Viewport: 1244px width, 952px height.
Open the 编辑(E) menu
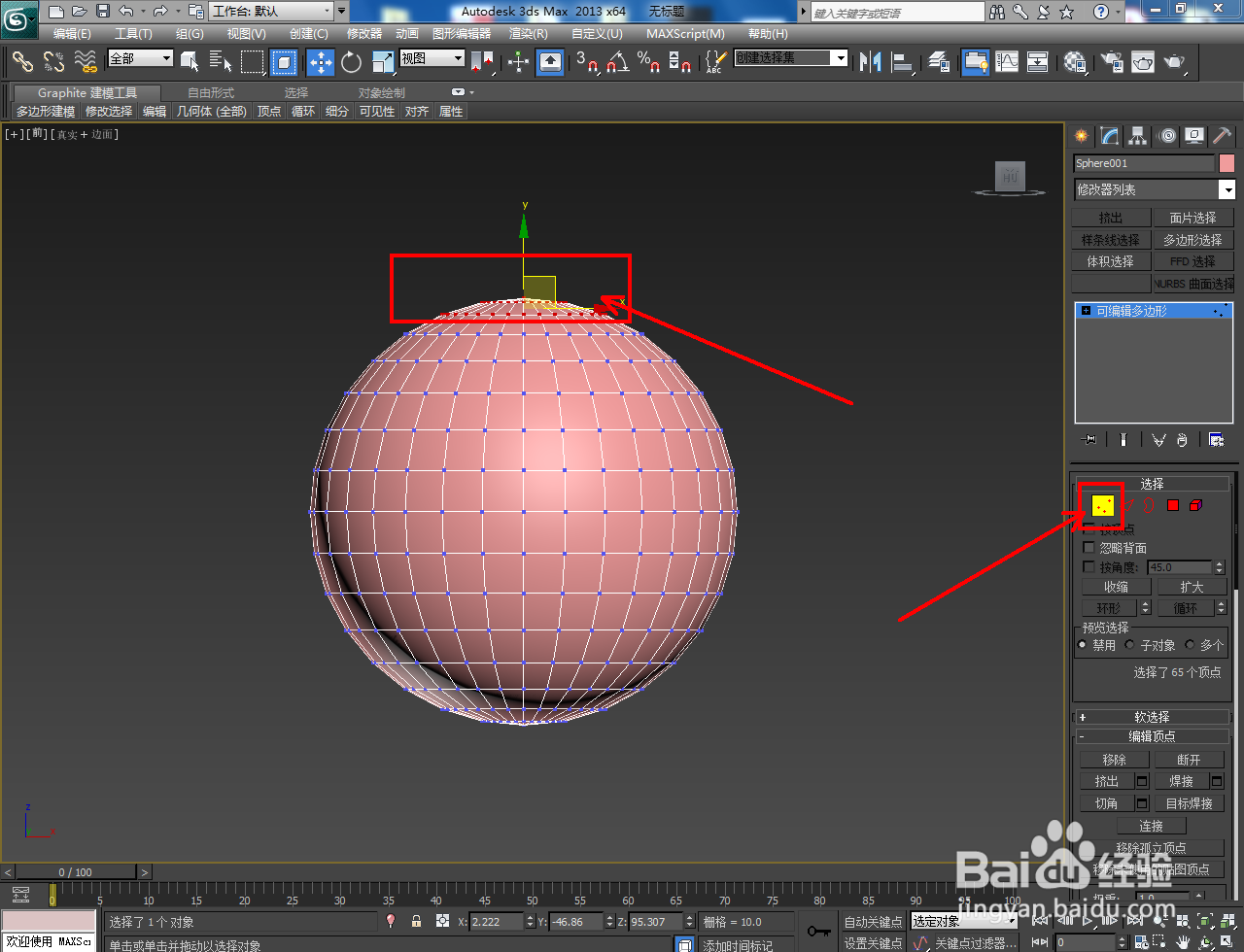tap(72, 34)
